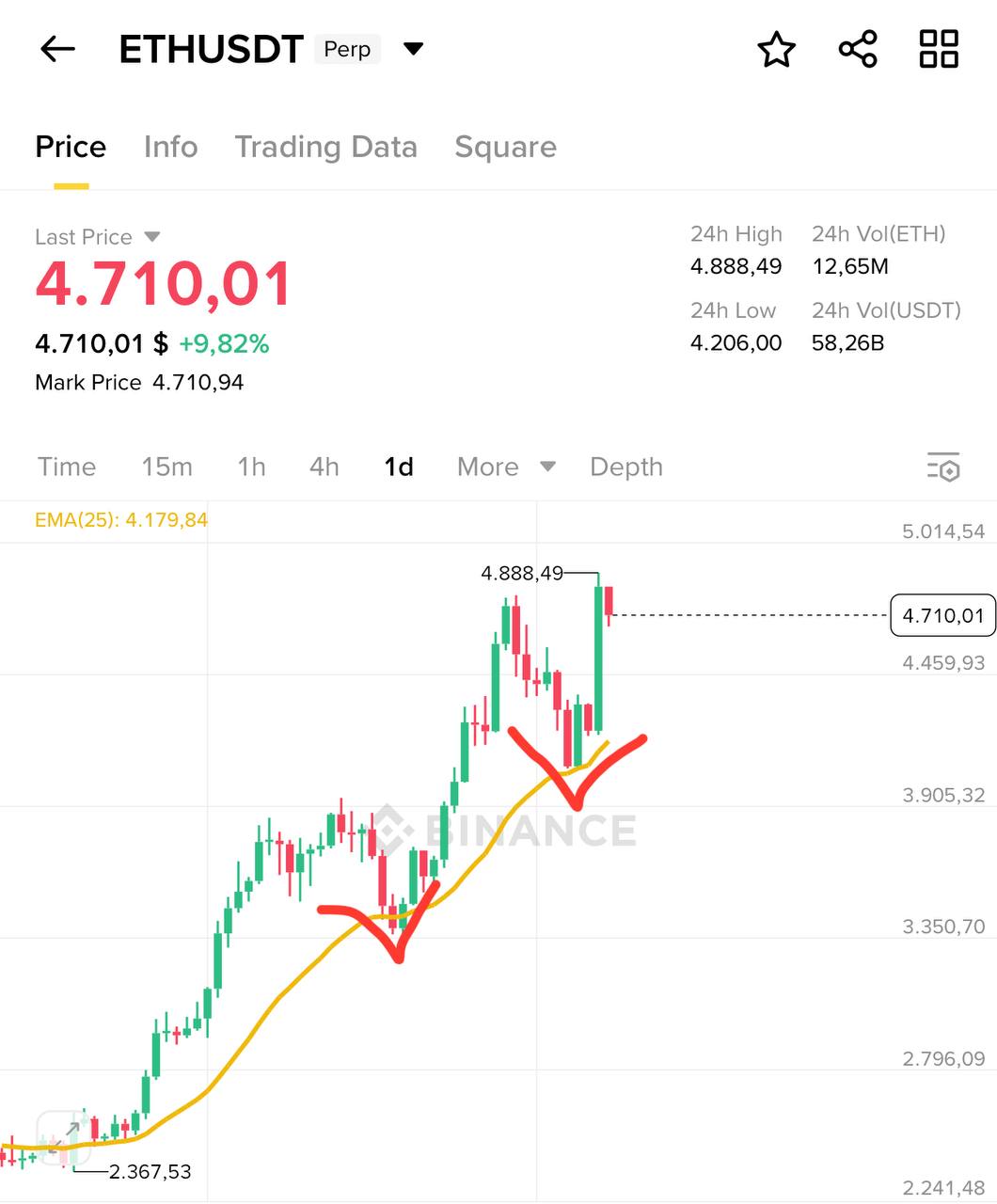The width and height of the screenshot is (997, 1204).
Task: Open the Depth chart view
Action: coord(625,467)
